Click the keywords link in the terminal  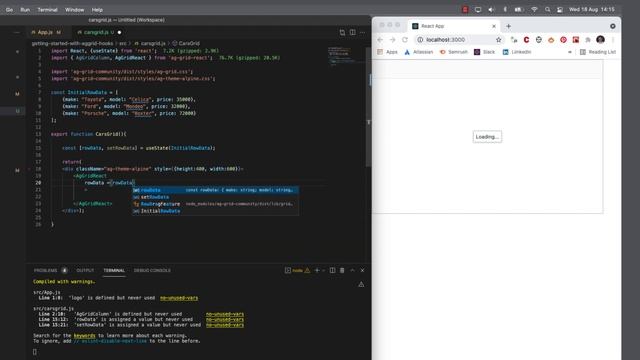(84, 336)
